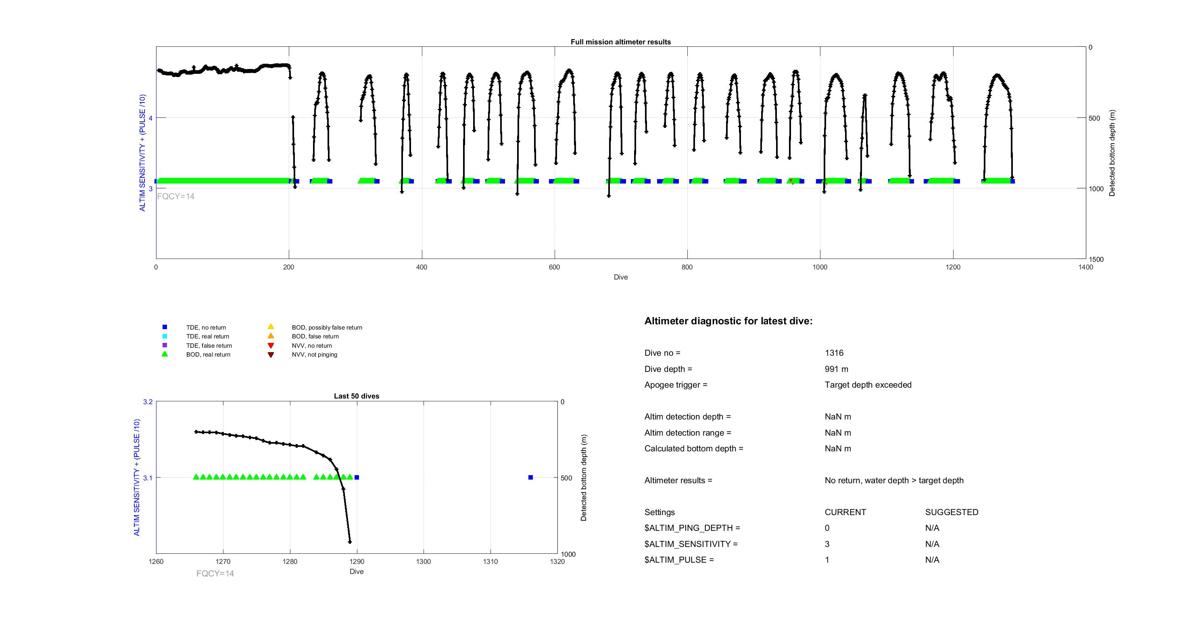Click the 'TDE, real return' legend label
The height and width of the screenshot is (622, 1200).
click(x=208, y=336)
